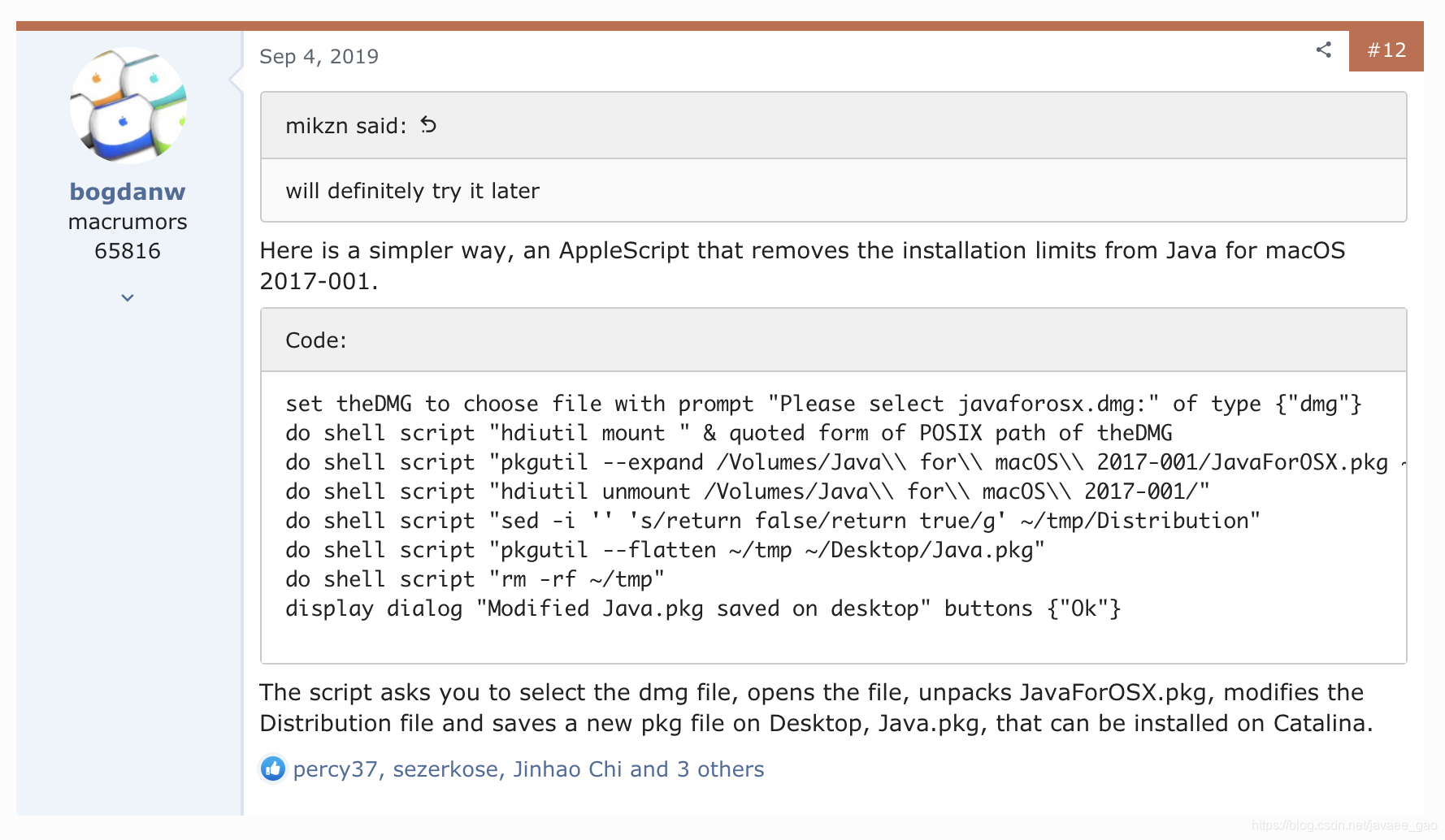This screenshot has height=840, width=1445.
Task: Click the code line containing 'hdiutil unmount'
Action: 748,491
